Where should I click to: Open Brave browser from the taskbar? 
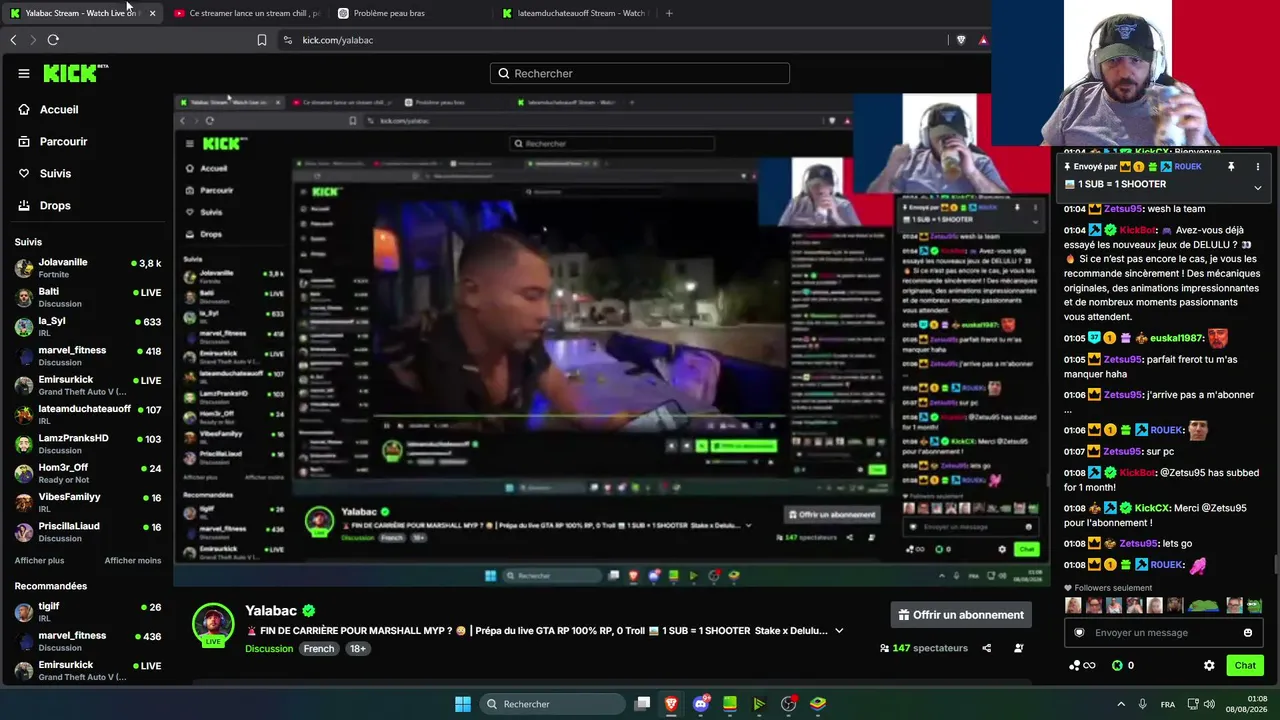671,704
